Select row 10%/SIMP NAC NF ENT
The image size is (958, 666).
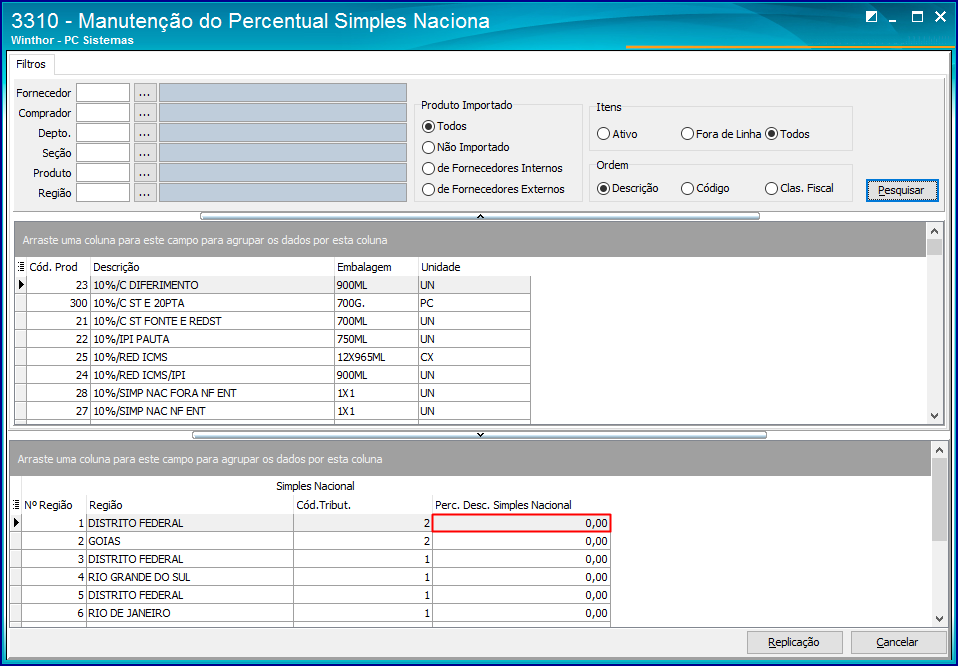[272, 411]
